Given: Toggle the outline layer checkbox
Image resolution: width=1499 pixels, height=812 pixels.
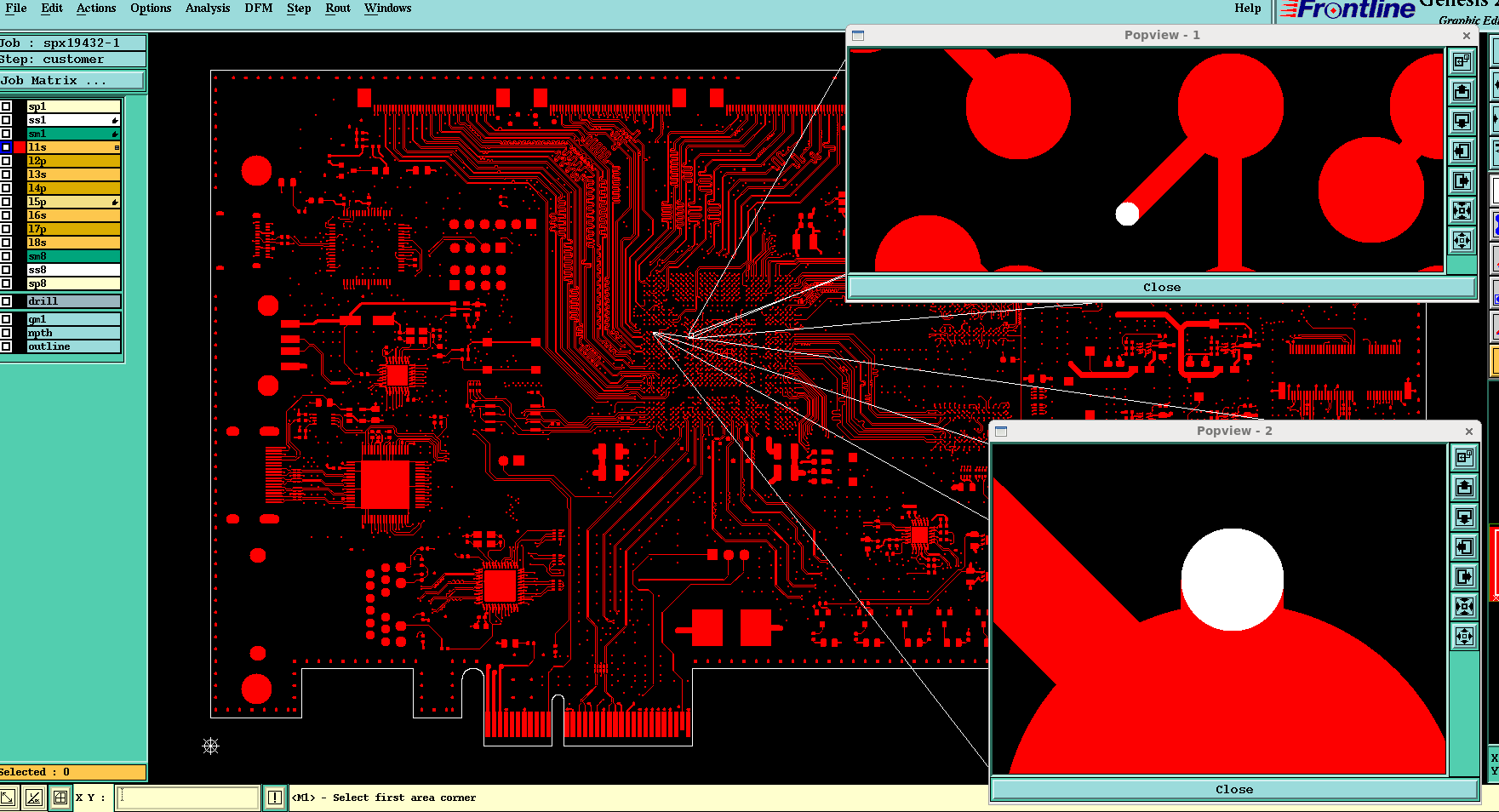Looking at the screenshot, I should click(6, 346).
